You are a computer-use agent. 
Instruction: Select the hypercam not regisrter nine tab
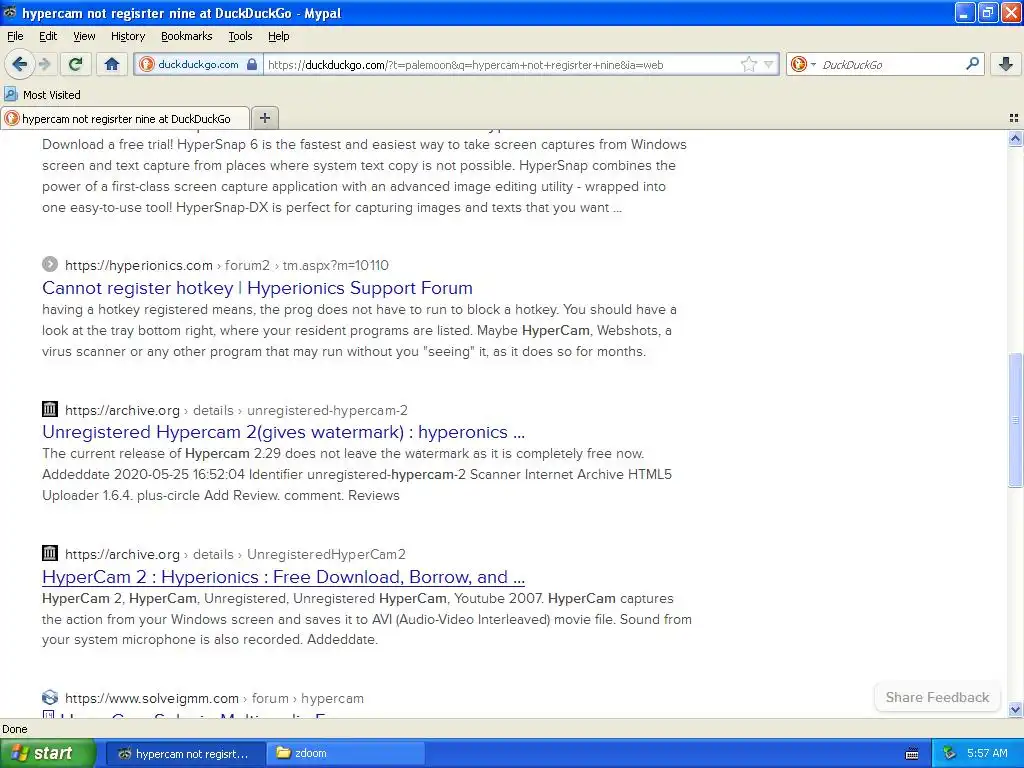point(125,118)
